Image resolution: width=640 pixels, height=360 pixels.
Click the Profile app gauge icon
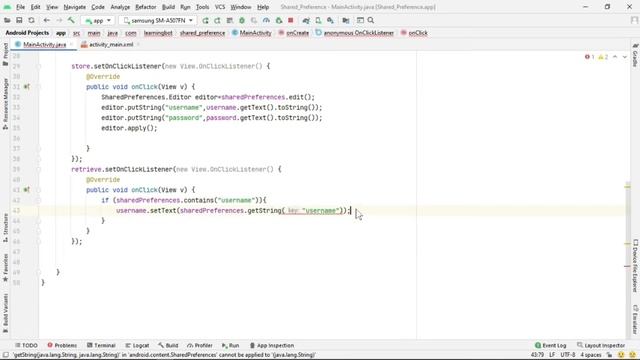coord(266,20)
